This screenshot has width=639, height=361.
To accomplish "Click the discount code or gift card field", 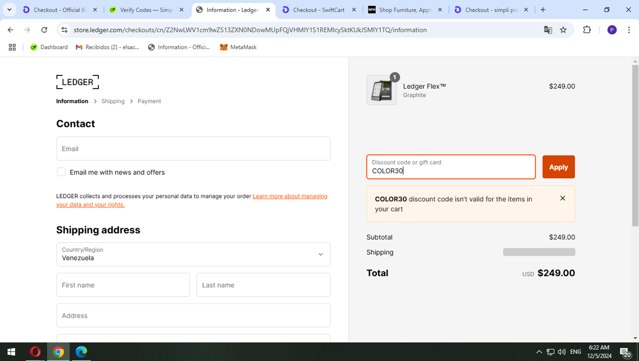I will point(451,167).
